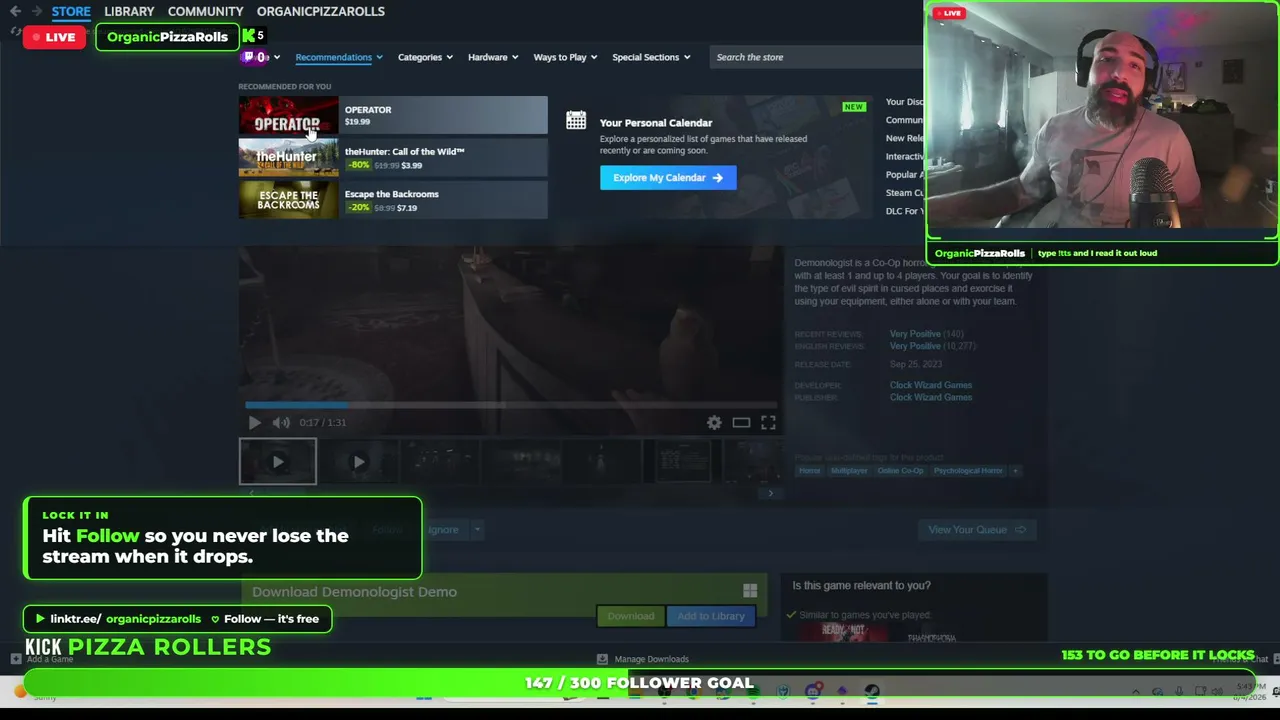This screenshot has width=1280, height=720.
Task: Expand the Recommendations dropdown menu
Action: coord(339,57)
